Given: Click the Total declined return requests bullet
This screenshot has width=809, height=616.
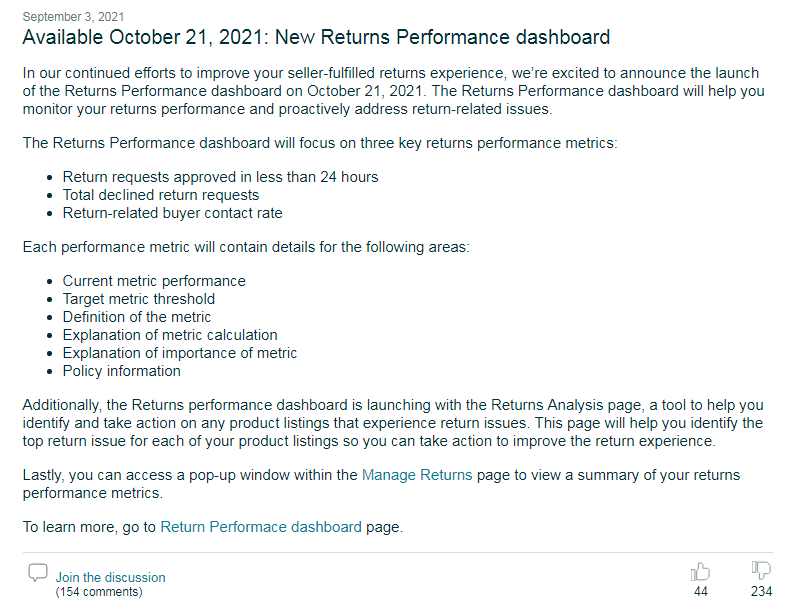Looking at the screenshot, I should pos(161,195).
